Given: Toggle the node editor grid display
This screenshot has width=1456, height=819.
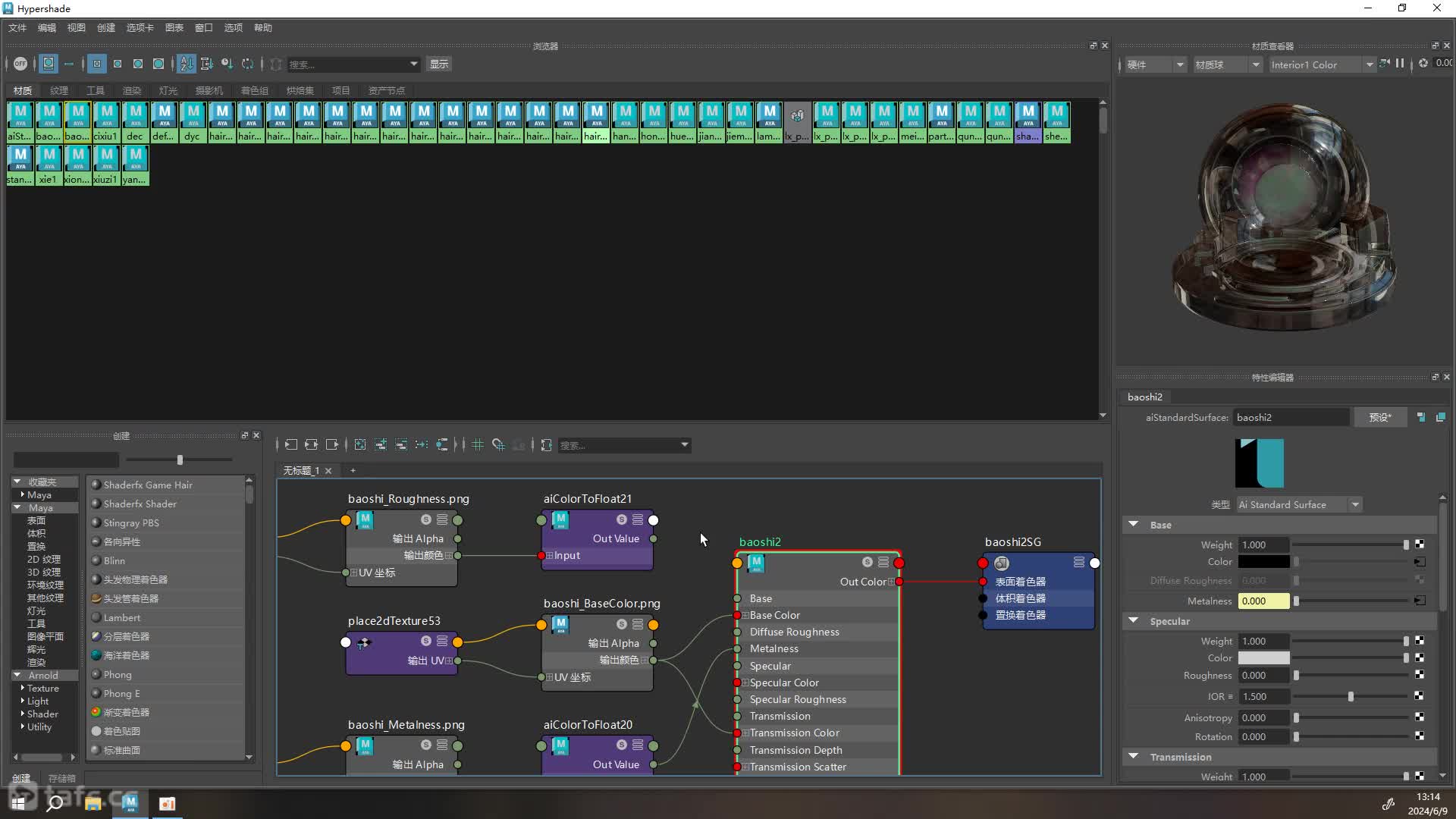Looking at the screenshot, I should [x=478, y=444].
